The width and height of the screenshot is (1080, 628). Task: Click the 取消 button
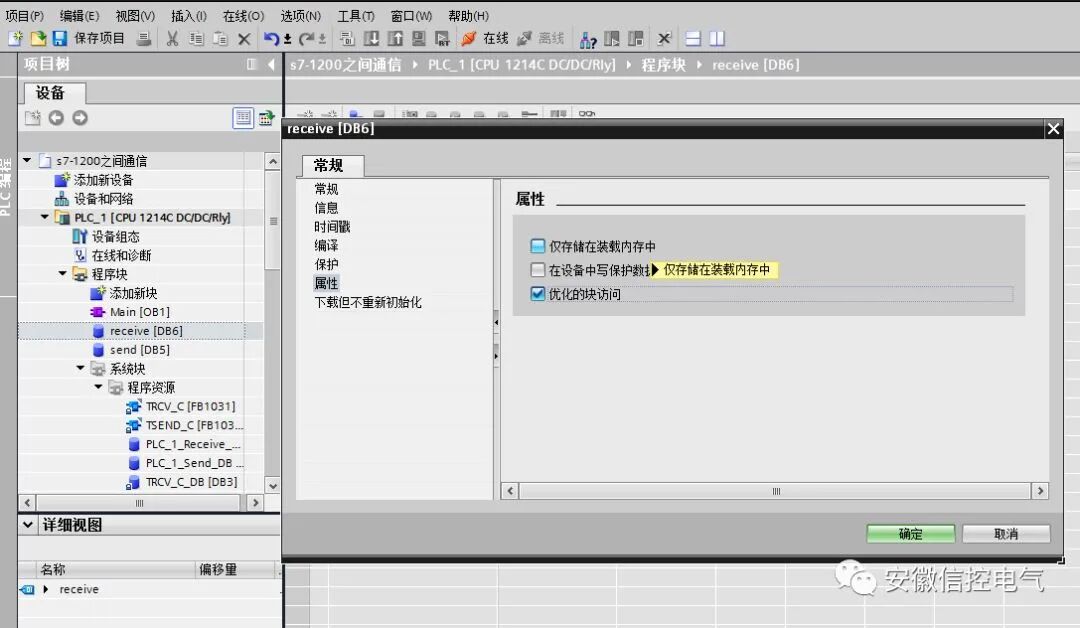(1006, 534)
